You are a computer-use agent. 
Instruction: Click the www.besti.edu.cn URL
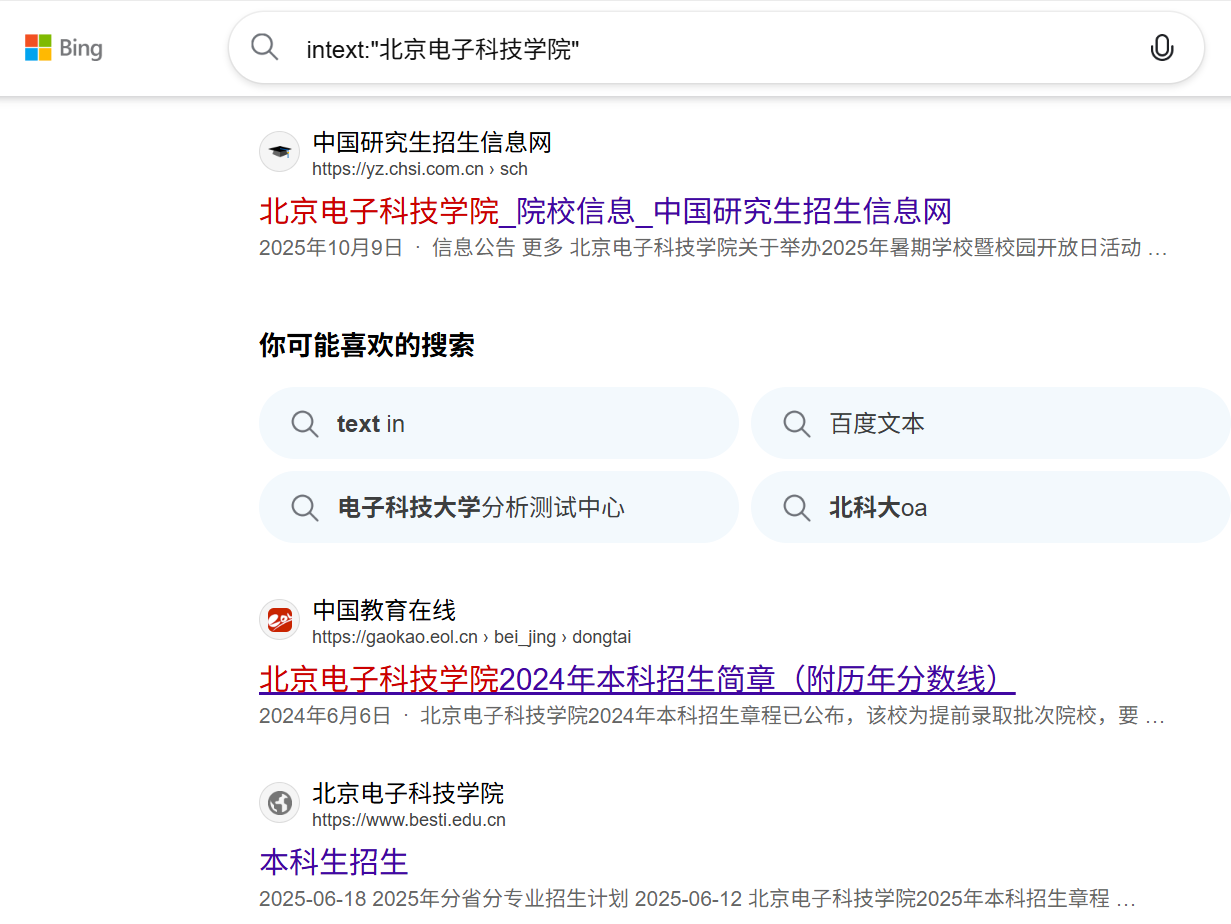click(409, 820)
